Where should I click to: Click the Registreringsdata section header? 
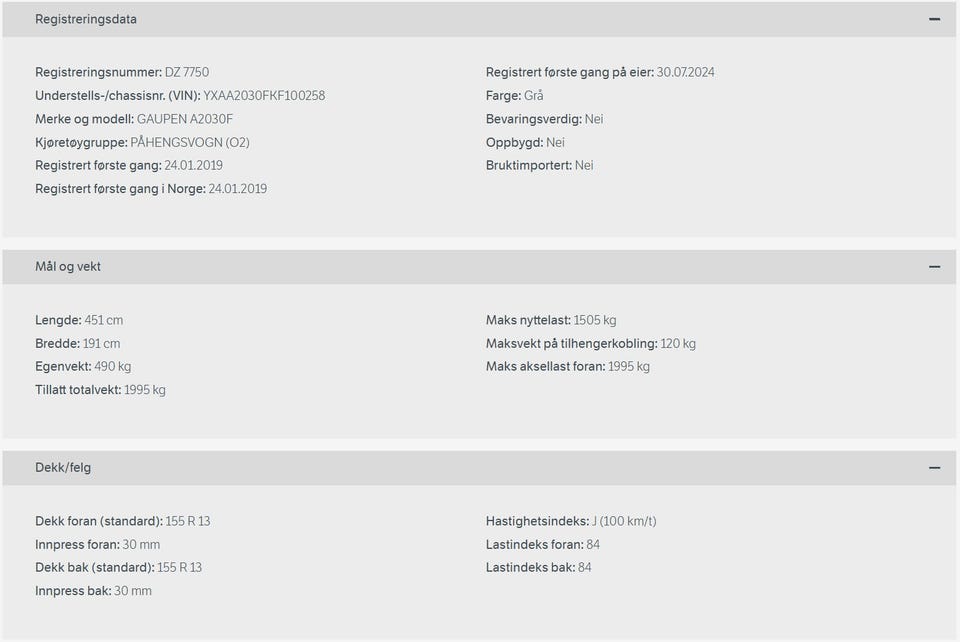479,20
